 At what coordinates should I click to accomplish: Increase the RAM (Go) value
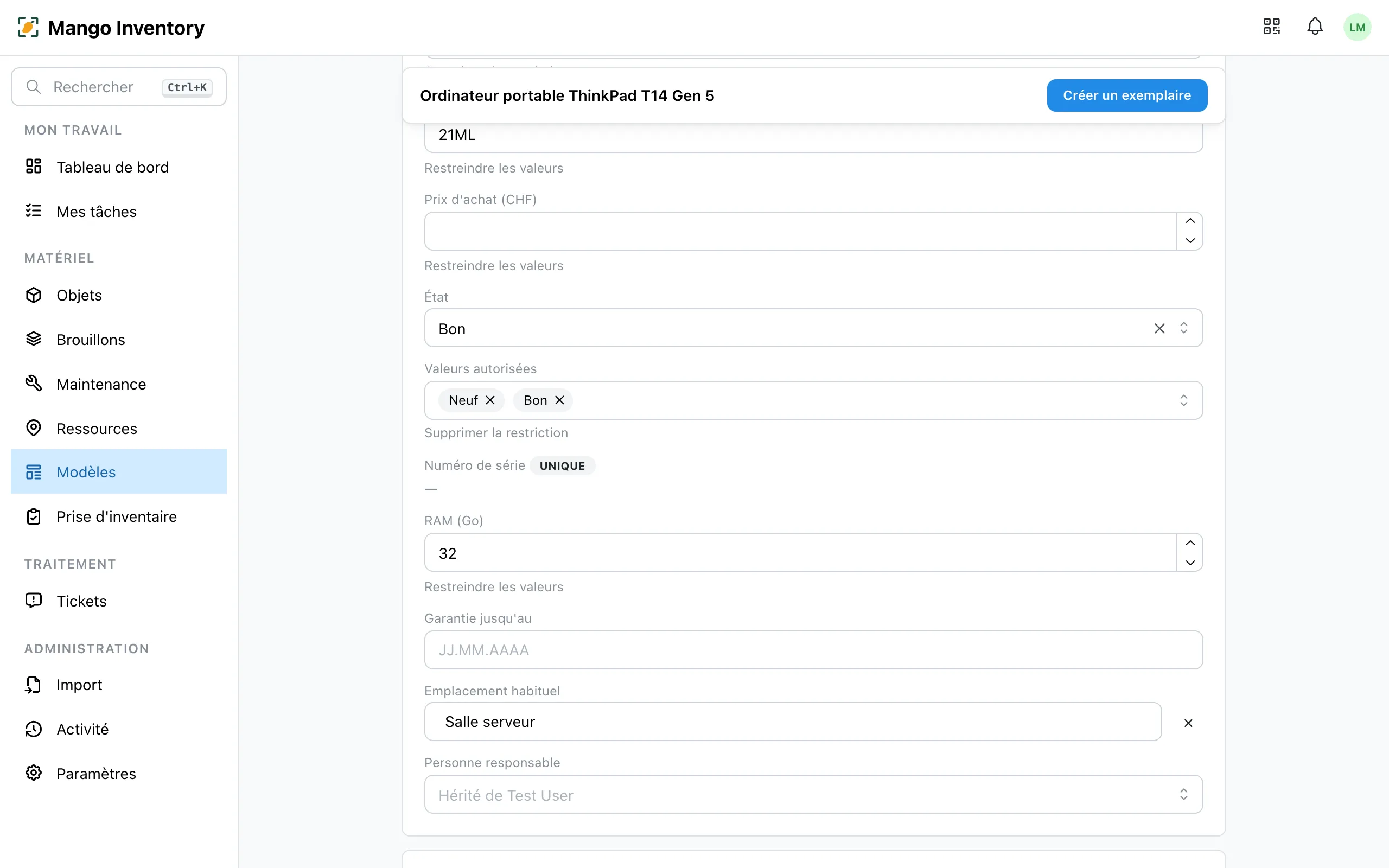click(1190, 543)
